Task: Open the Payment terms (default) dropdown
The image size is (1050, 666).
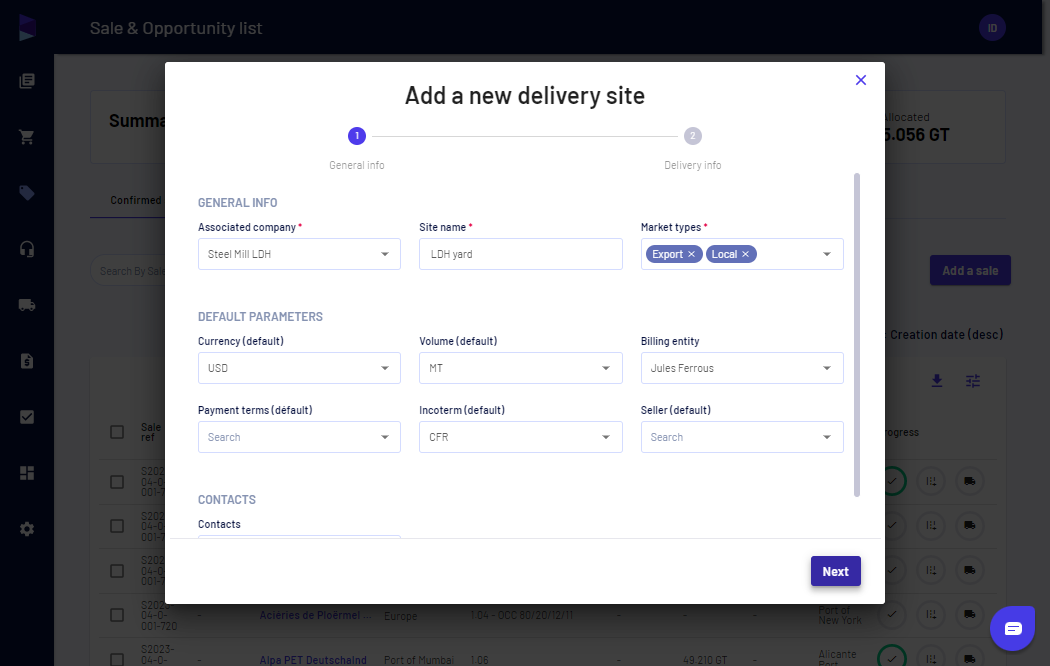Action: click(299, 437)
